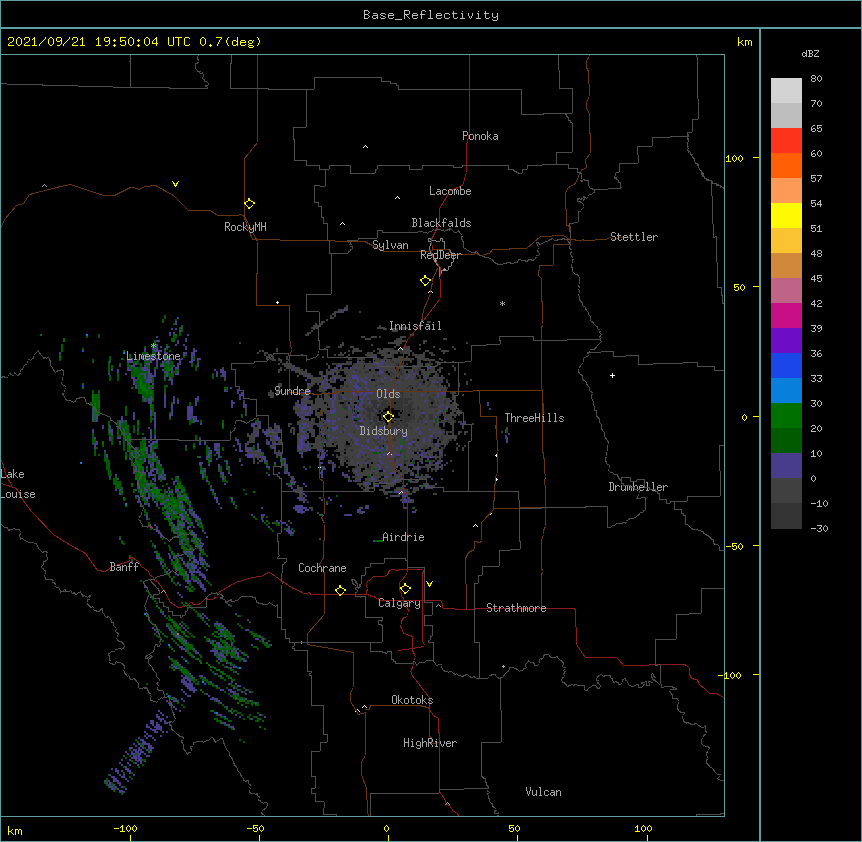Viewport: 862px width, 842px height.
Task: Click the Lacombe city label
Action: [450, 191]
